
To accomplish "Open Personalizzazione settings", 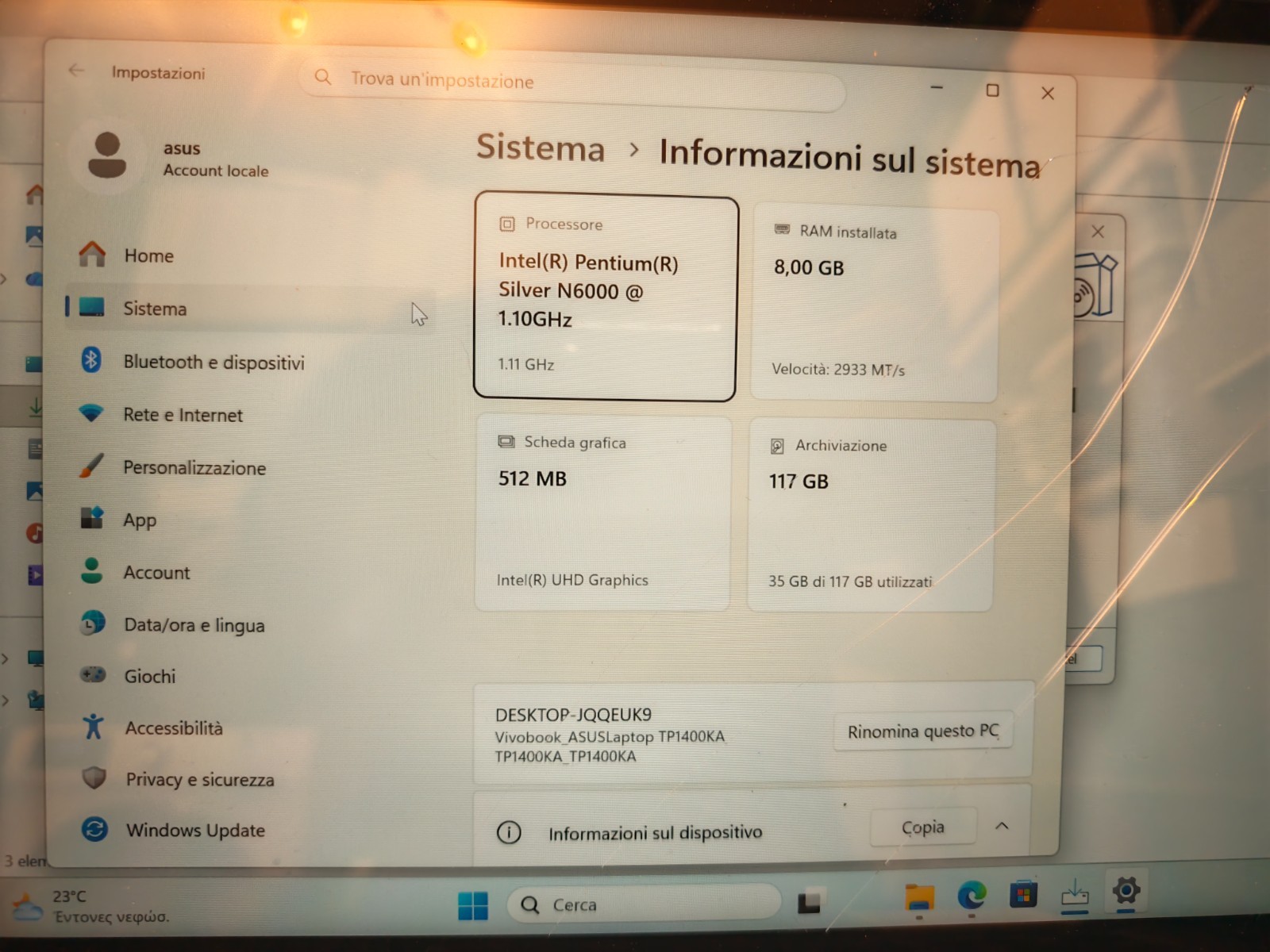I will (x=250, y=467).
